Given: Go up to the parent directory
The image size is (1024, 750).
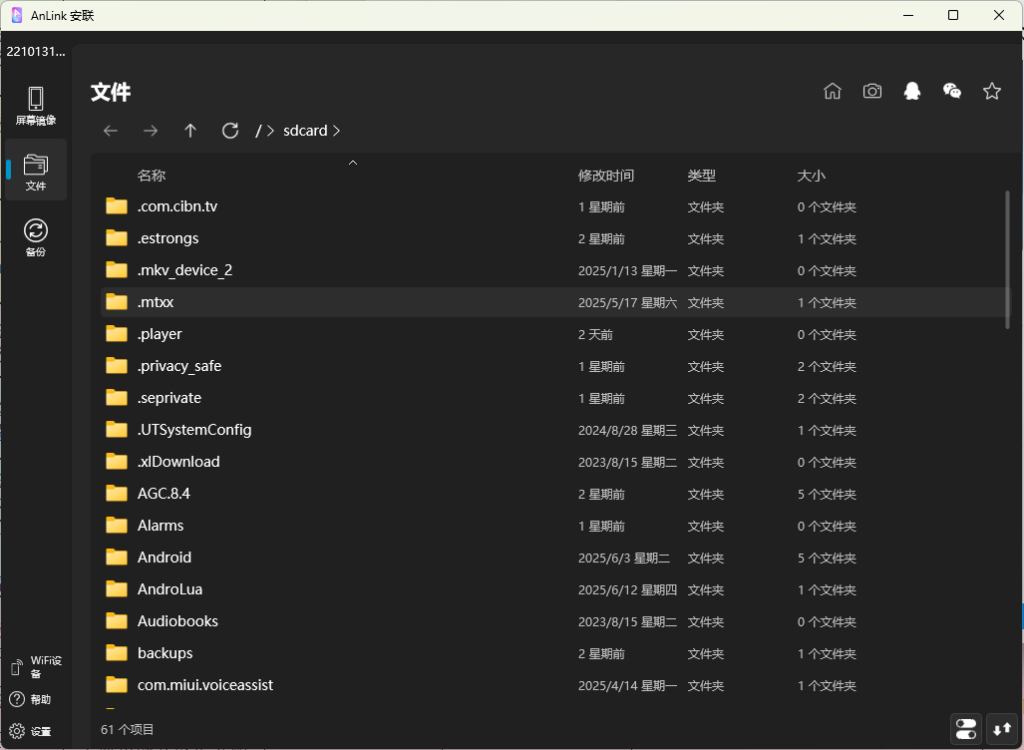Looking at the screenshot, I should point(190,131).
